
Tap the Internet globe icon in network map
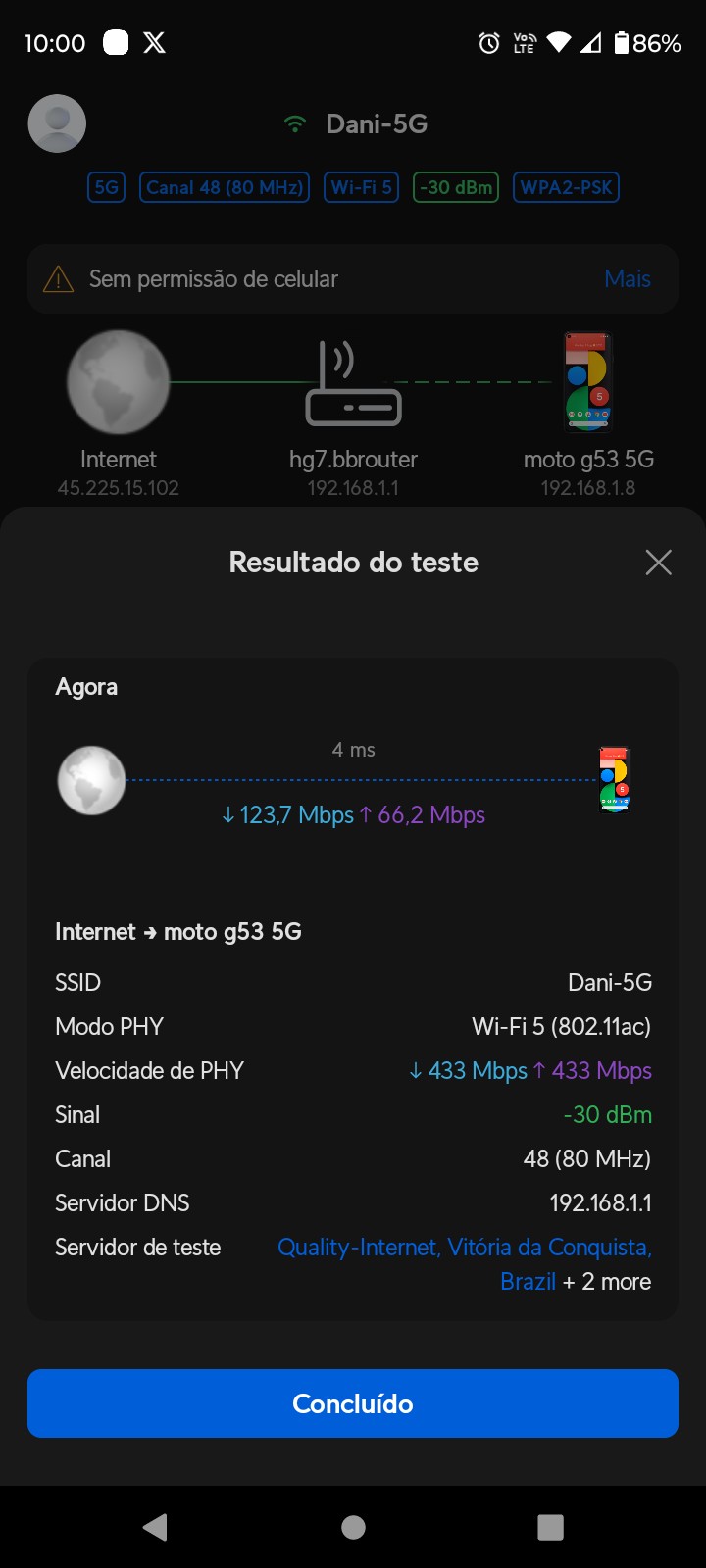click(x=118, y=382)
